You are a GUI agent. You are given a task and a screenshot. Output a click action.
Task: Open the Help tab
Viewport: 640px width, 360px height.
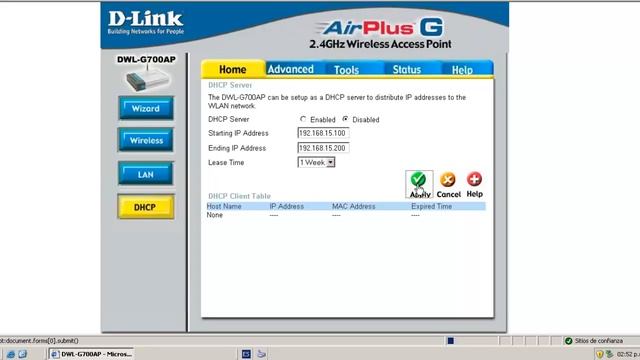462,70
